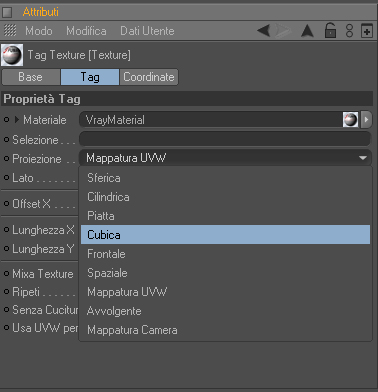Image resolution: width=378 pixels, height=392 pixels.
Task: Open the Modifica menu
Action: click(86, 31)
